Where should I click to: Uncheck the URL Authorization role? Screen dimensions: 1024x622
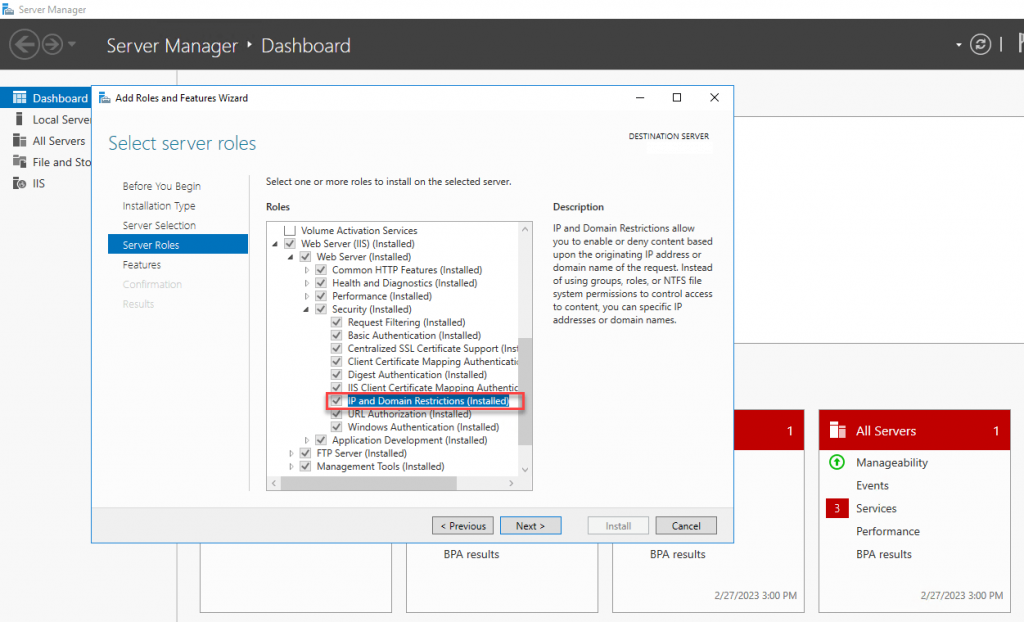pyautogui.click(x=336, y=413)
